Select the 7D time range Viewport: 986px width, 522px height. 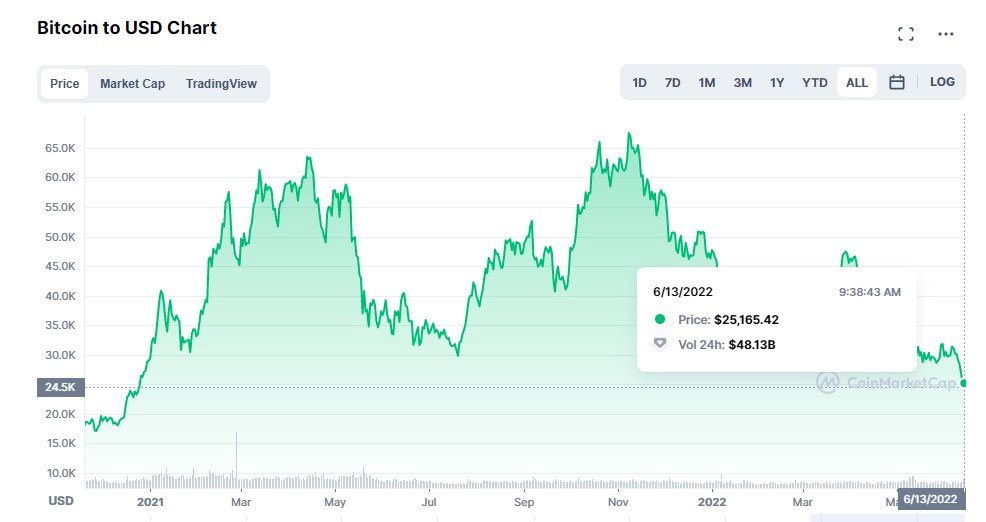point(672,83)
